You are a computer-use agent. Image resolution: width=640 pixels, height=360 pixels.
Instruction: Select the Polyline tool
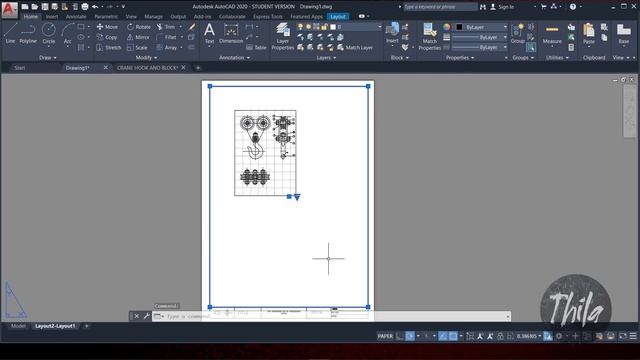28,33
